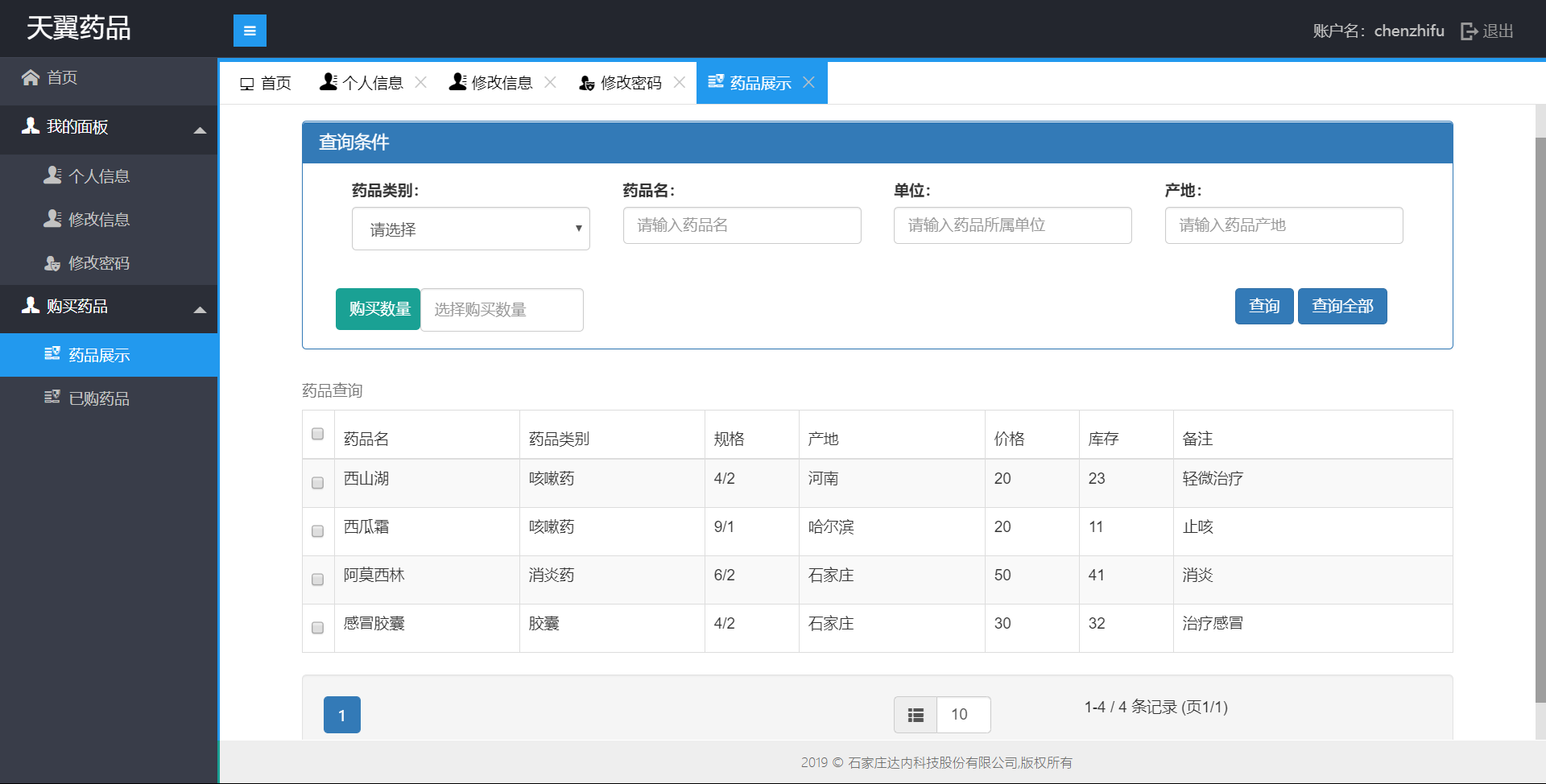
Task: Click the home icon in the sidebar
Action: coord(31,77)
